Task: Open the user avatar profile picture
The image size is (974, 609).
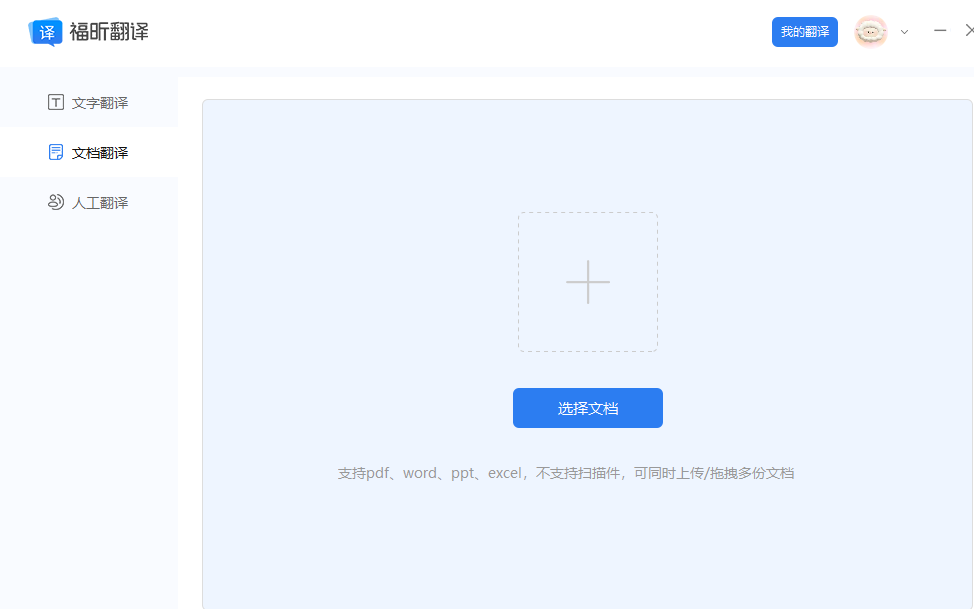Action: click(870, 31)
